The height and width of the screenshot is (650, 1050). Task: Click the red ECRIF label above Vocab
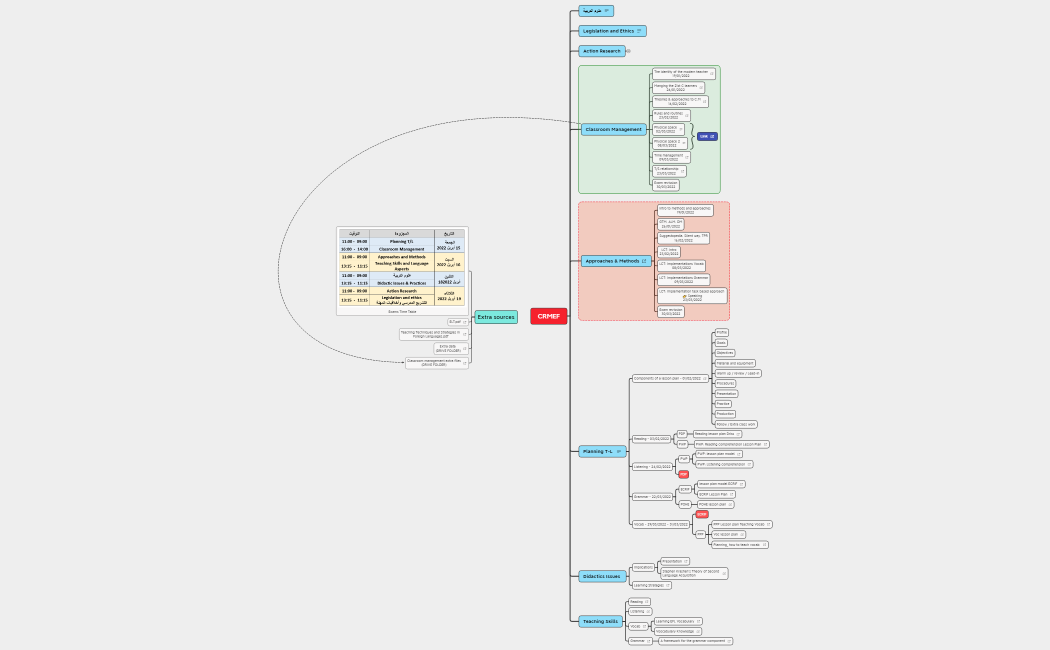pos(701,514)
